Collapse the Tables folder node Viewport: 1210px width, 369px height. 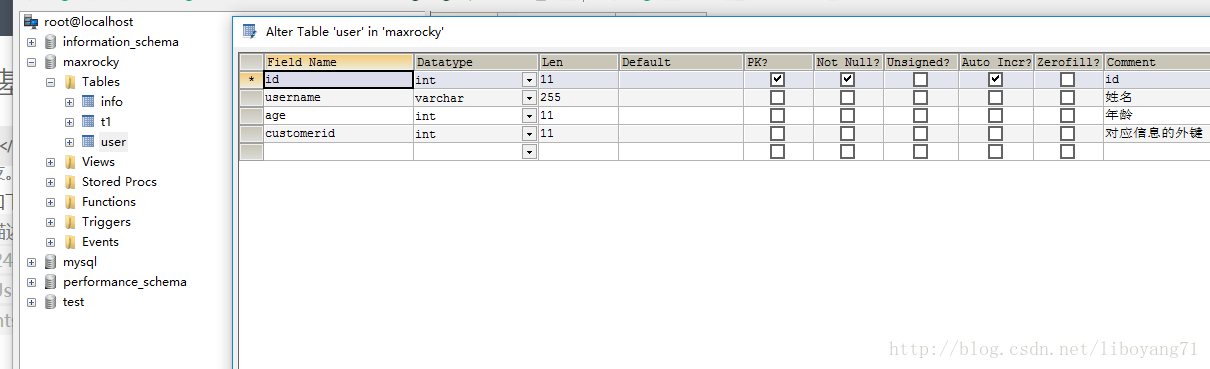[50, 81]
